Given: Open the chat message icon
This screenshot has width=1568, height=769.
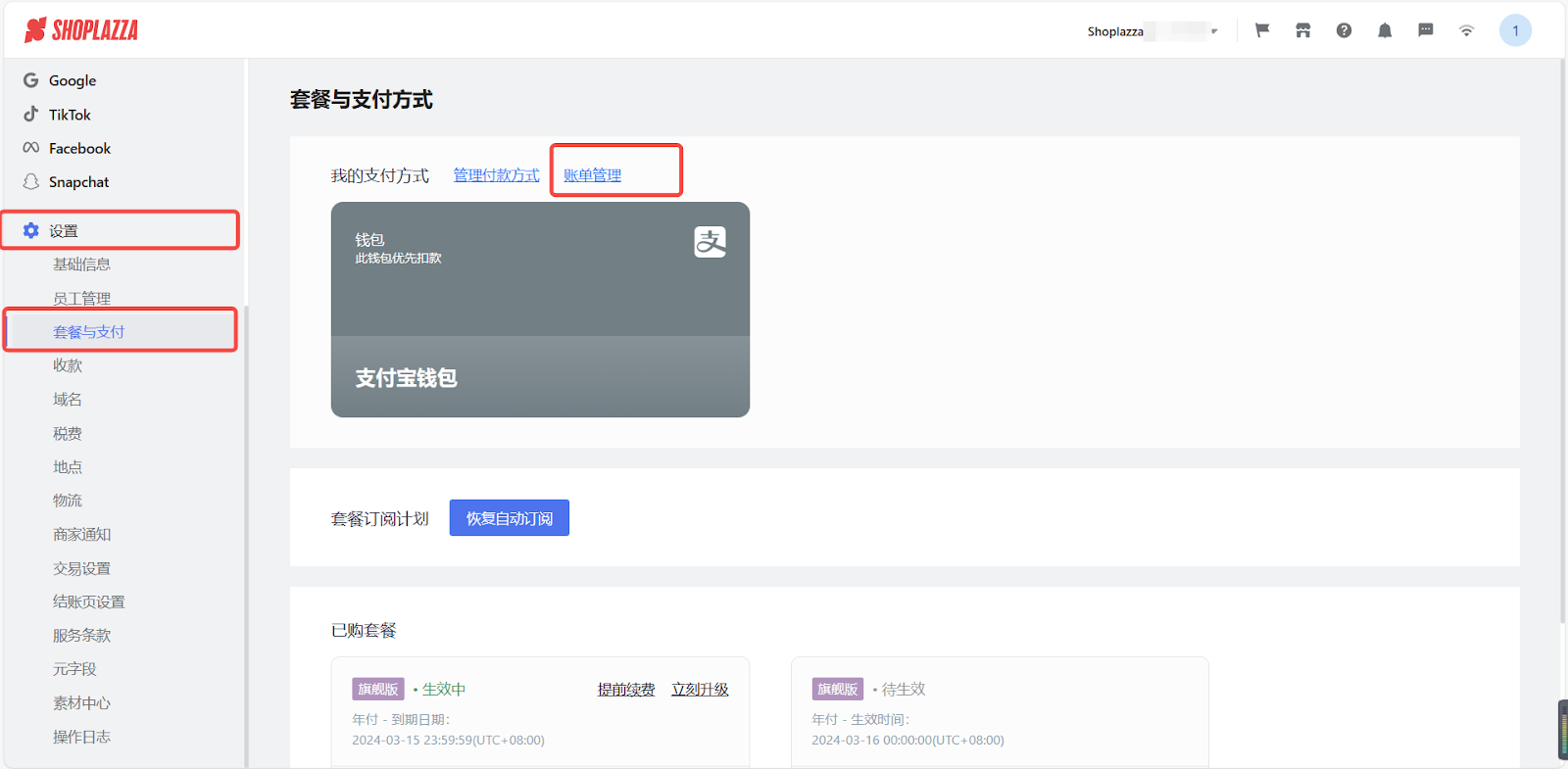Looking at the screenshot, I should pyautogui.click(x=1426, y=30).
